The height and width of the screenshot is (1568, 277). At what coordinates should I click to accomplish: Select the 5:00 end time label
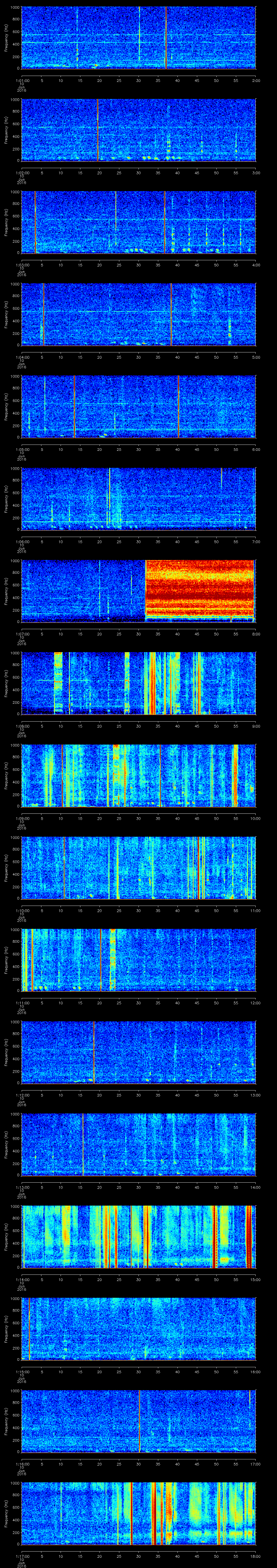256,357
